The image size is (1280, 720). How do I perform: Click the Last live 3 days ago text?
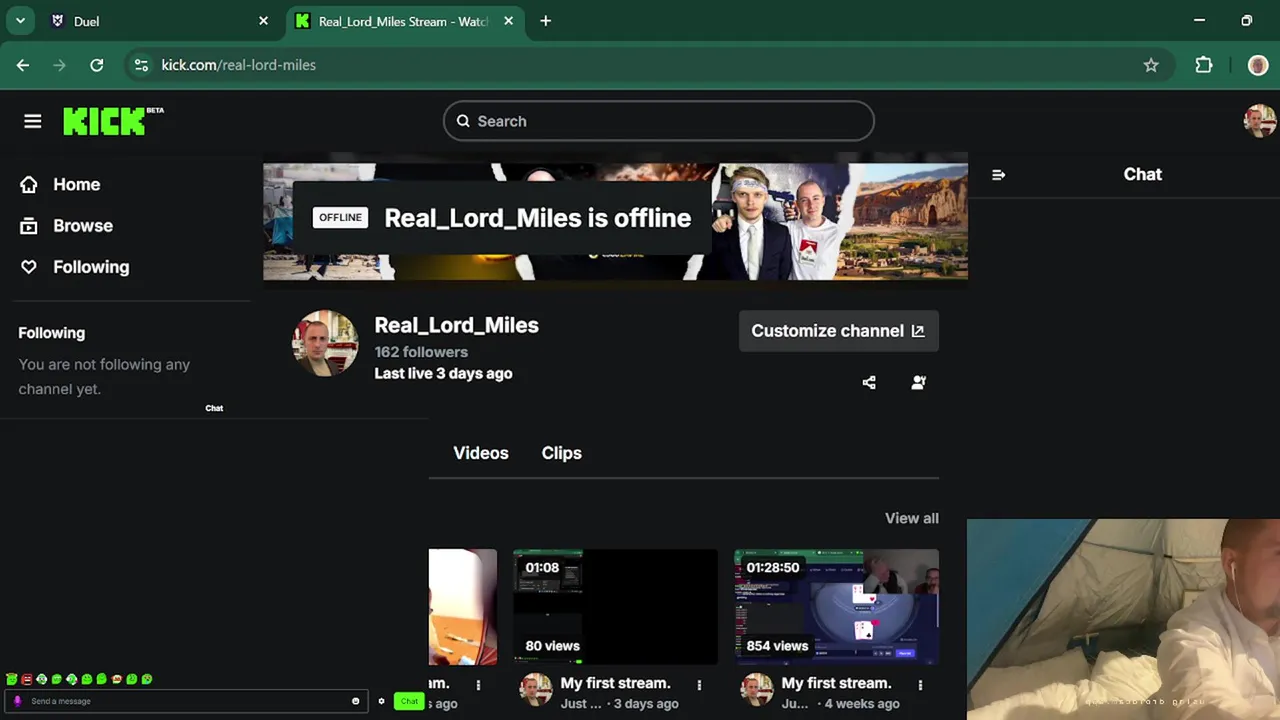coord(443,373)
